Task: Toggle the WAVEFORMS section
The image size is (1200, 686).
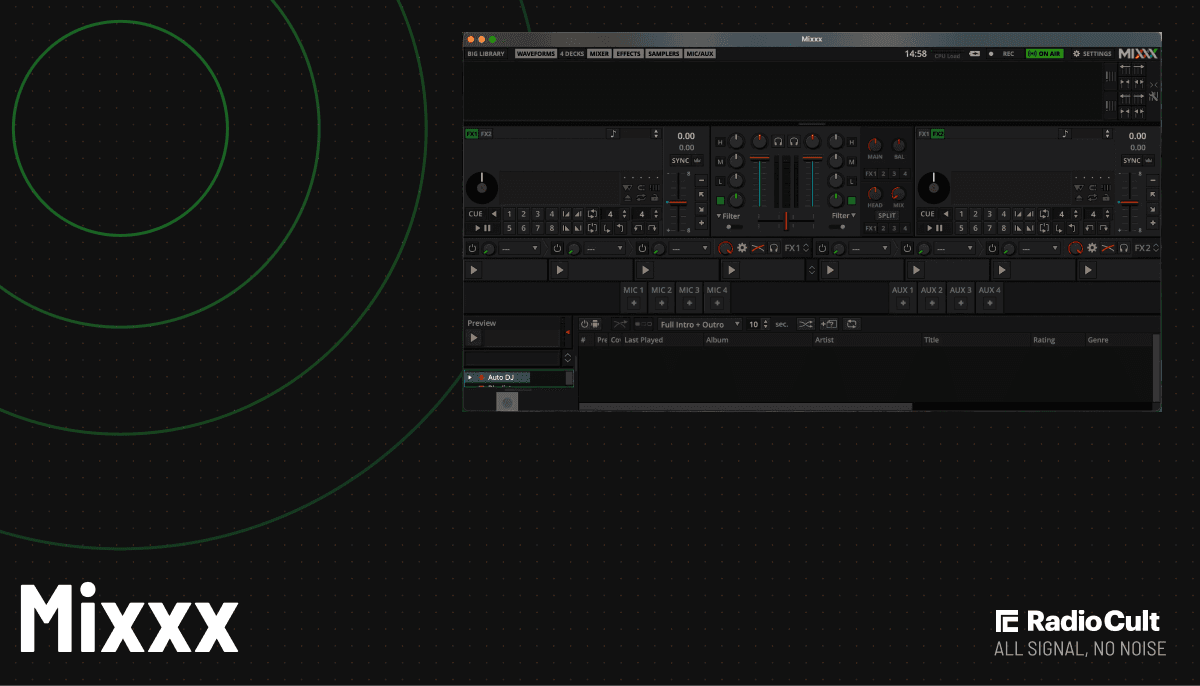Action: (x=536, y=54)
